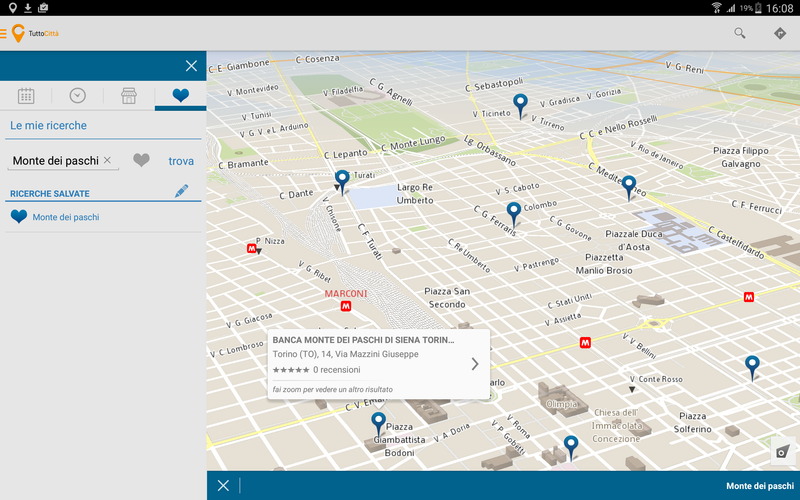Tap the Largo Re Umberto label

click(x=415, y=194)
